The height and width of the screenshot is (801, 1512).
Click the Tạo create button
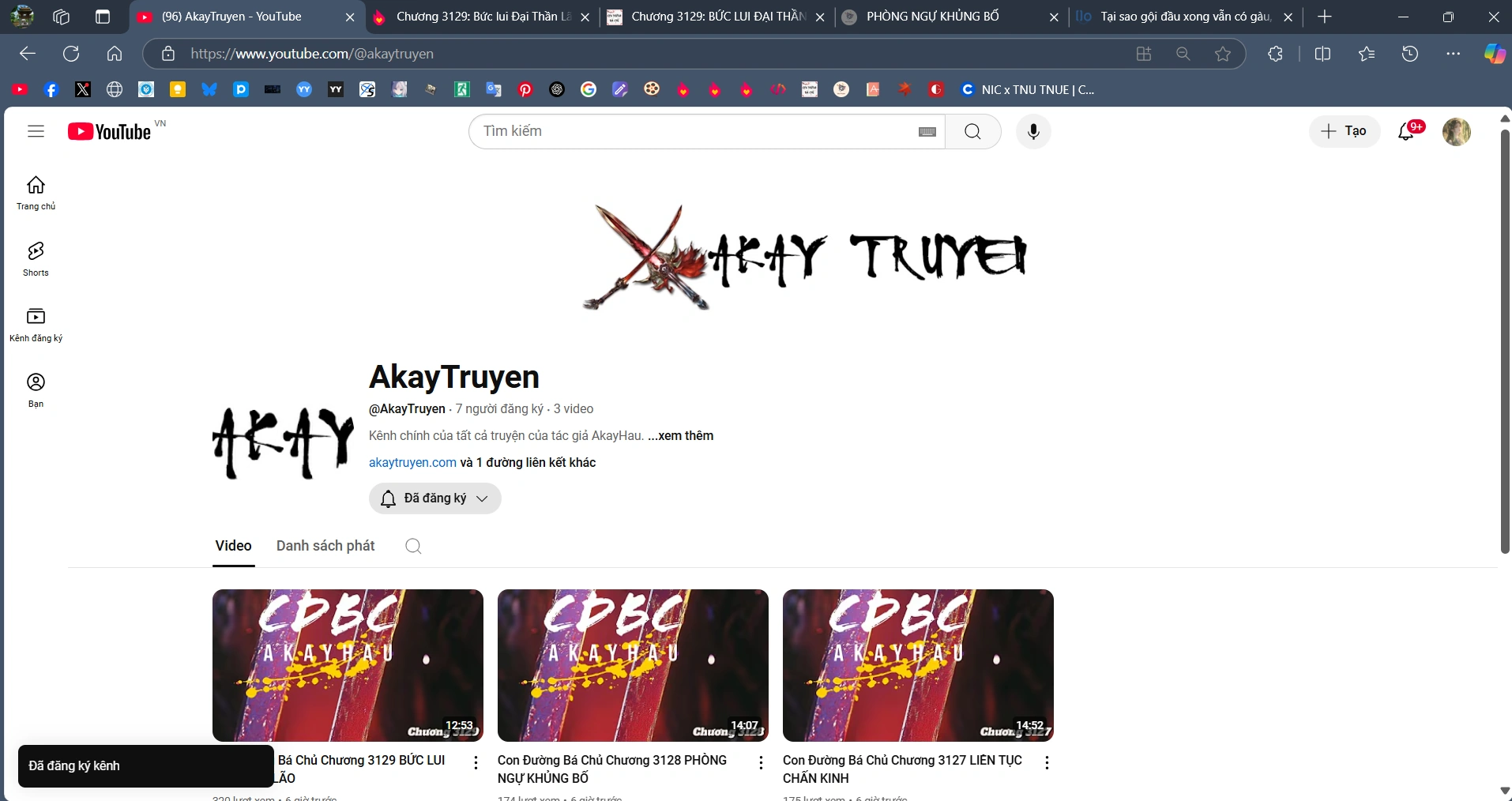(1345, 131)
